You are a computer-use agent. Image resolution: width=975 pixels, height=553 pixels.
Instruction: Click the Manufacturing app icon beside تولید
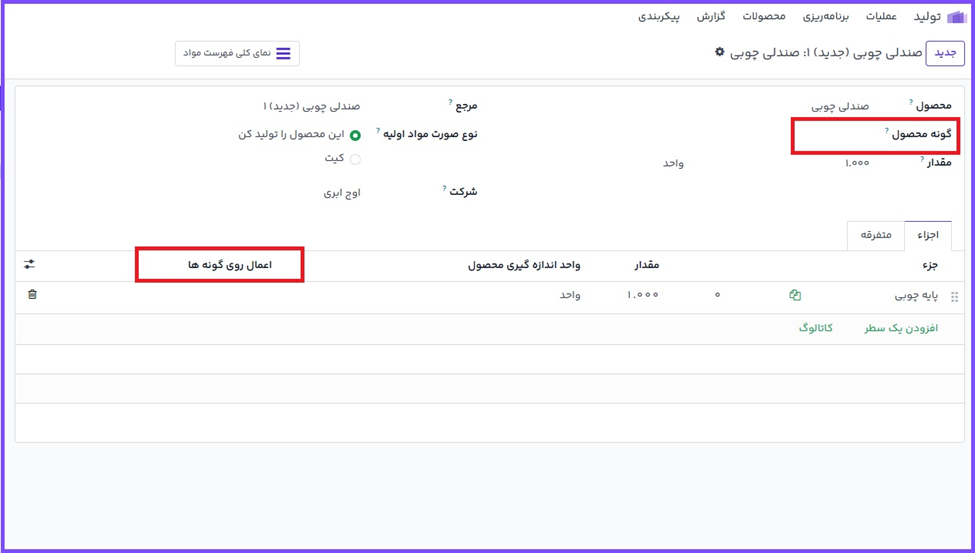tap(956, 16)
